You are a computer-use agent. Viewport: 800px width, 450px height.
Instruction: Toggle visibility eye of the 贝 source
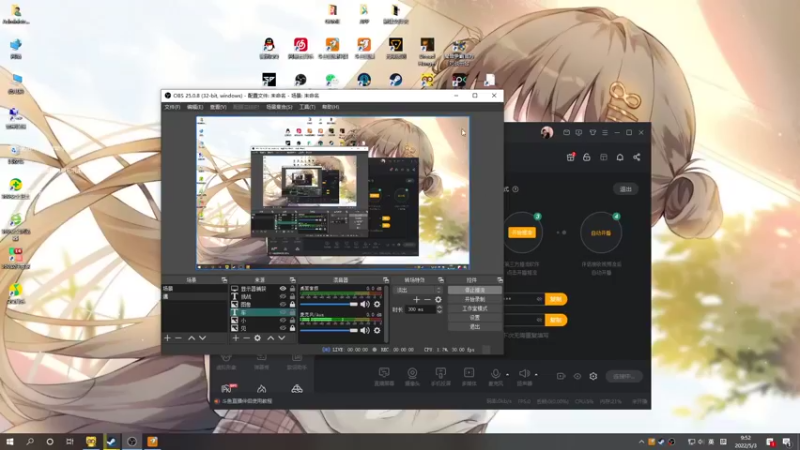click(x=283, y=328)
